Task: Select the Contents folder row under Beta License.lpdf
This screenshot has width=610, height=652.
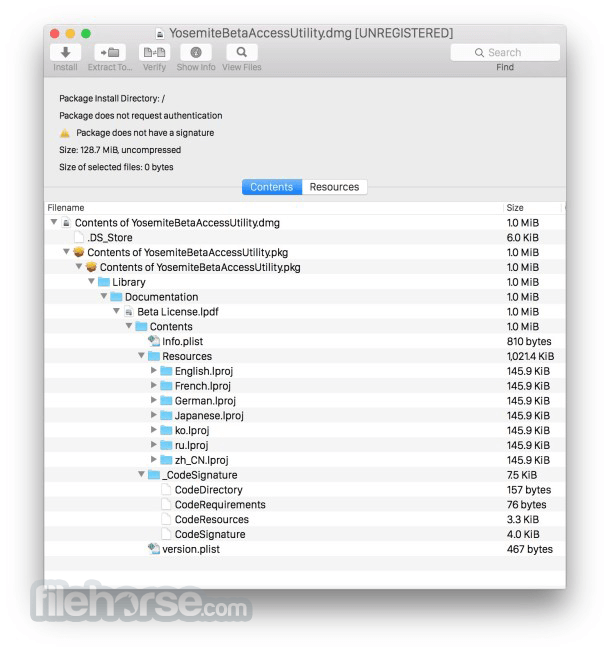Action: (x=305, y=326)
